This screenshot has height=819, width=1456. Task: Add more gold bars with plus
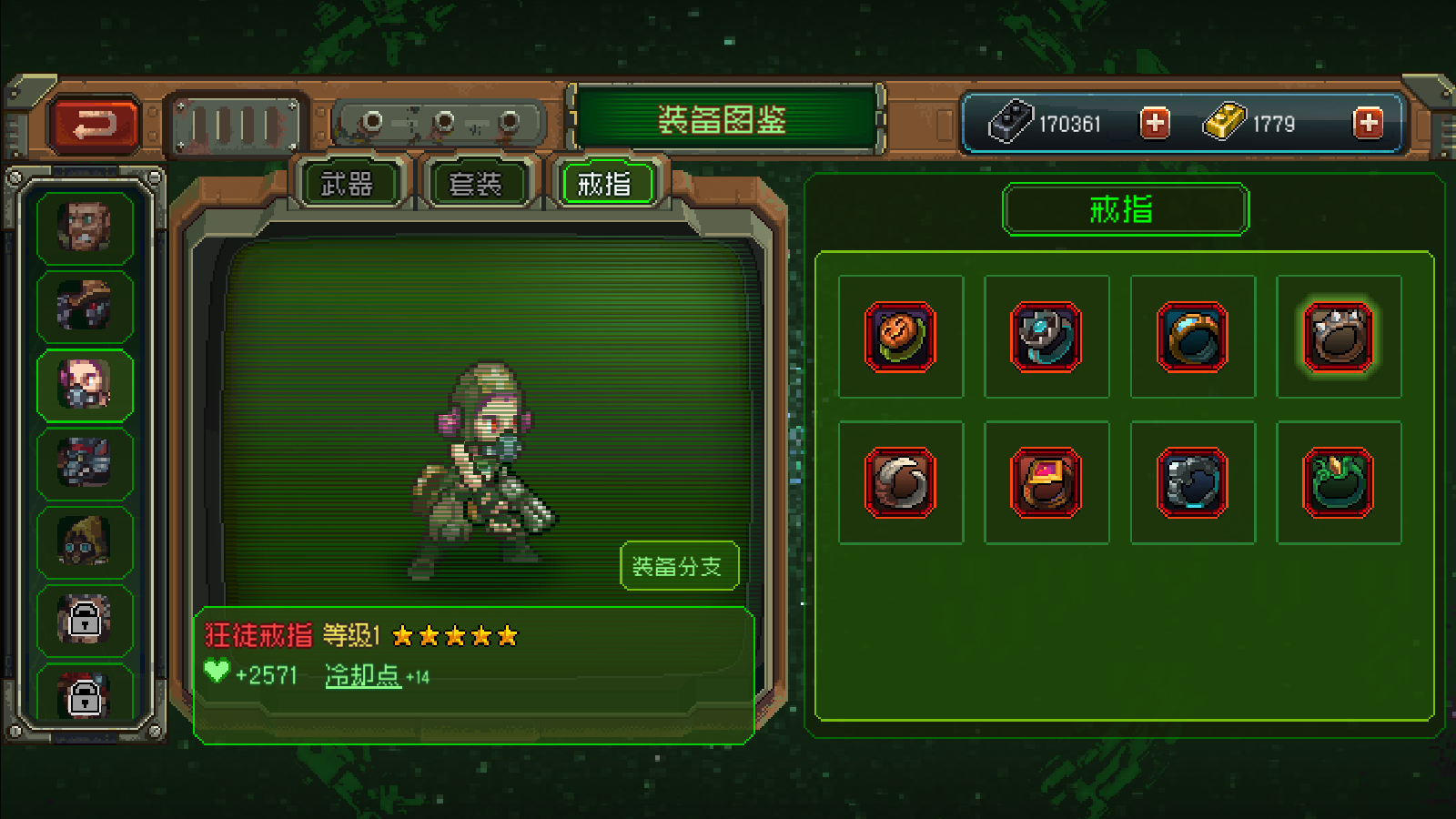click(x=1368, y=123)
